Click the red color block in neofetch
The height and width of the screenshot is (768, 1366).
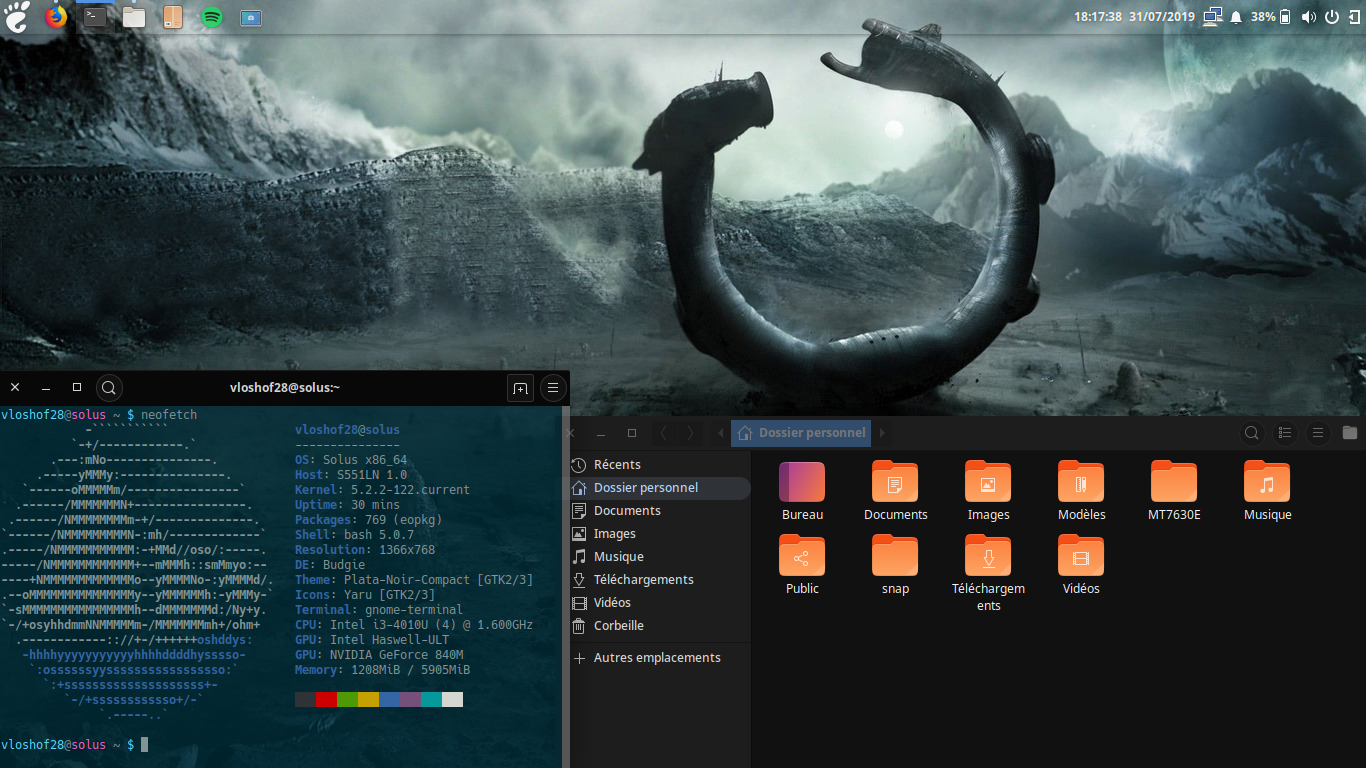click(x=326, y=700)
